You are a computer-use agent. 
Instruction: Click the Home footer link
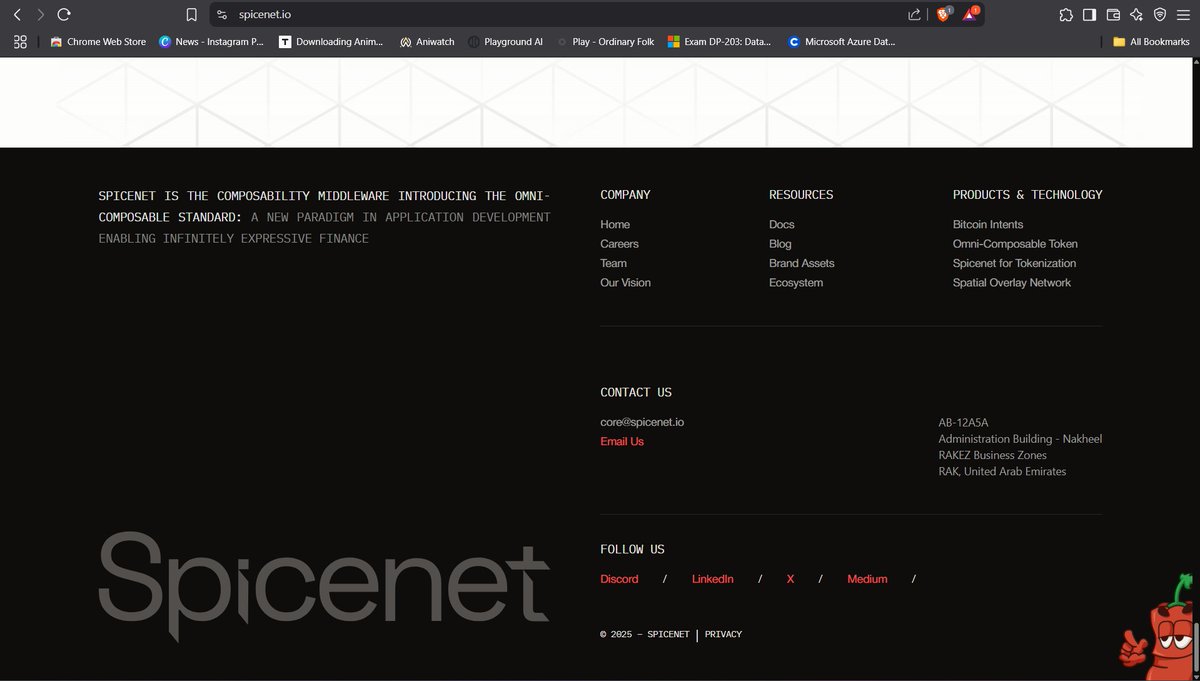point(615,224)
